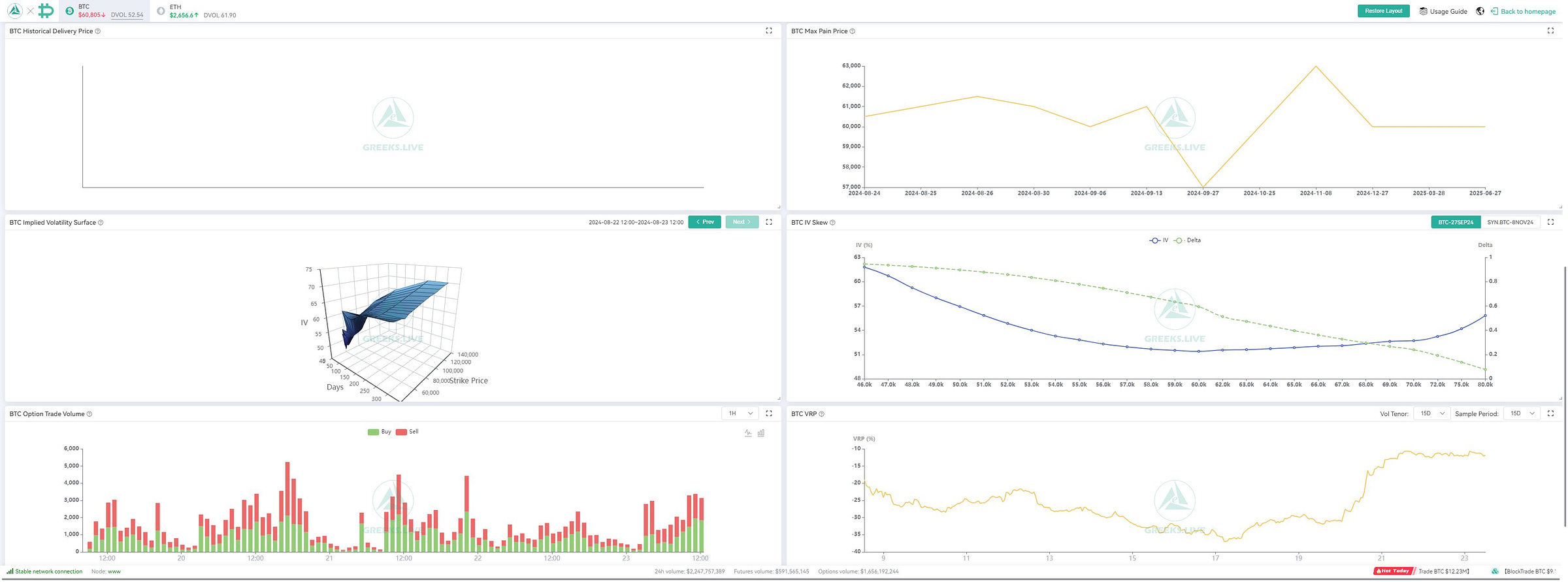Select the BTC ticker tab

pos(105,11)
